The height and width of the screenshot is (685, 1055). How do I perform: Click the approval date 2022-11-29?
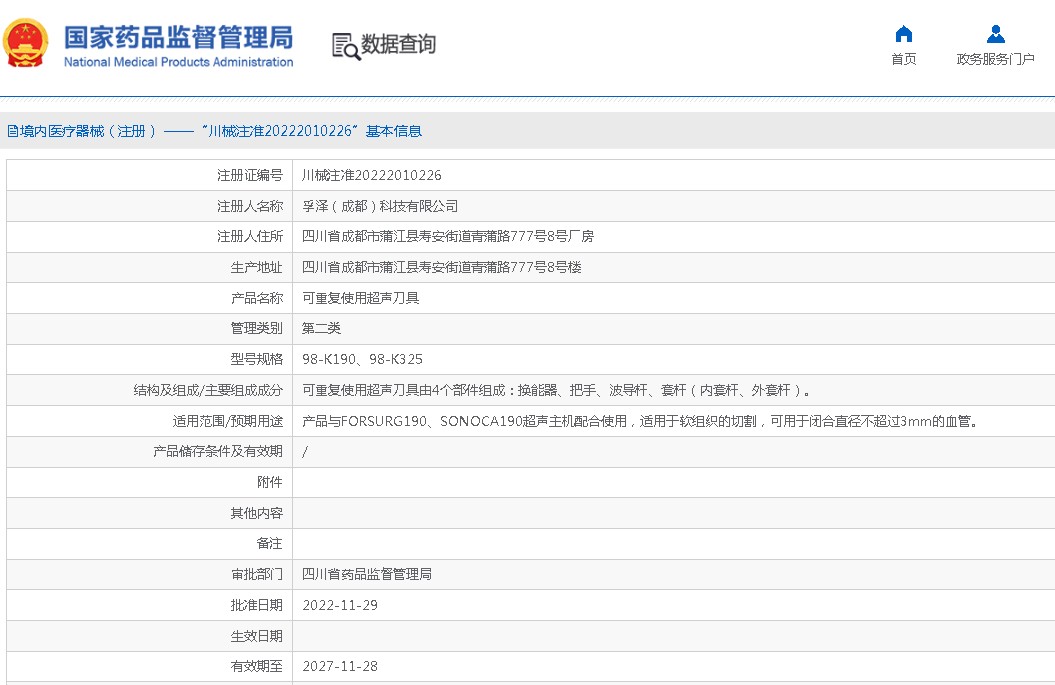pos(339,605)
